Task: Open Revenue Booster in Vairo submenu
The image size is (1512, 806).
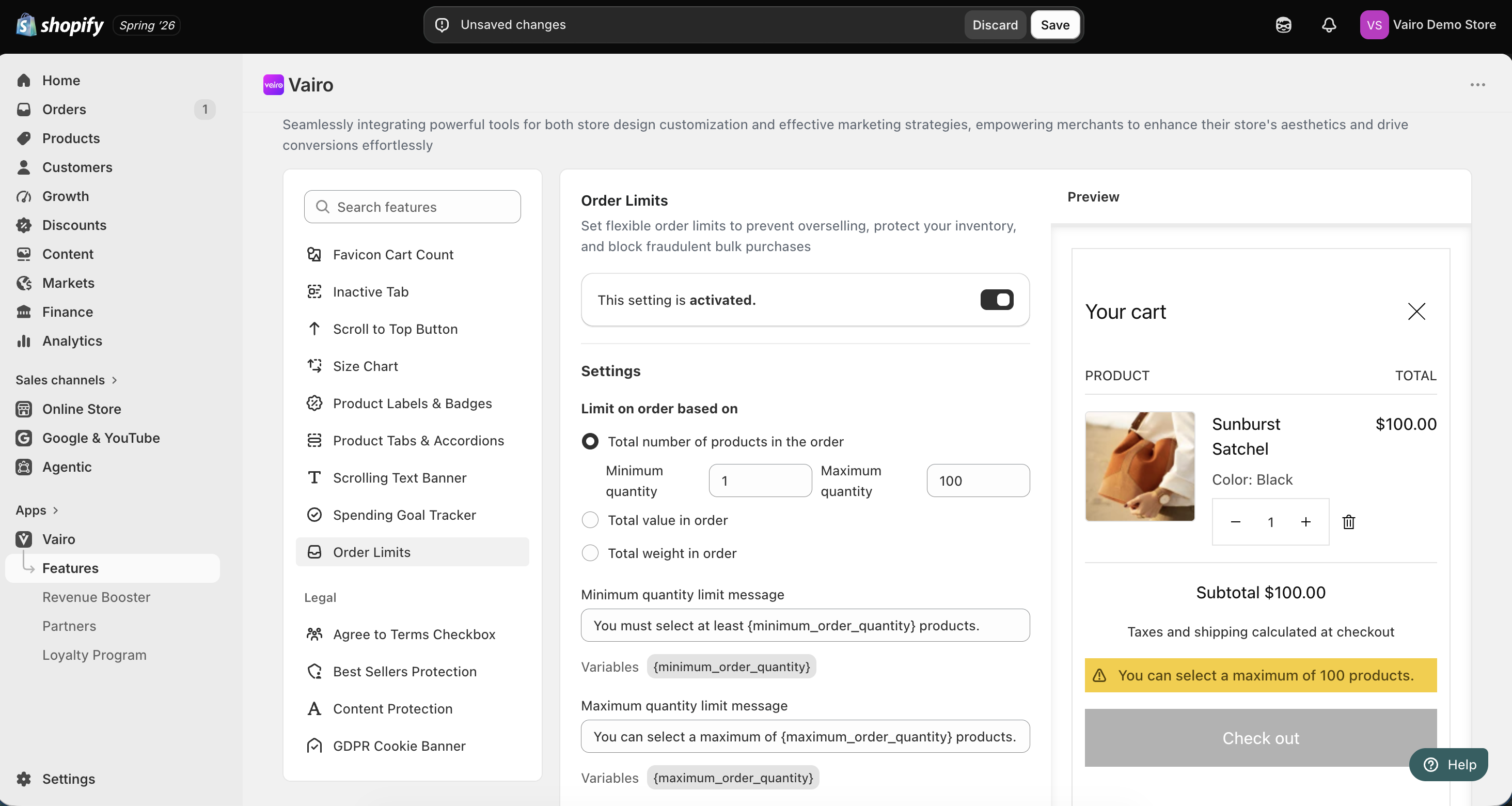Action: tap(96, 597)
